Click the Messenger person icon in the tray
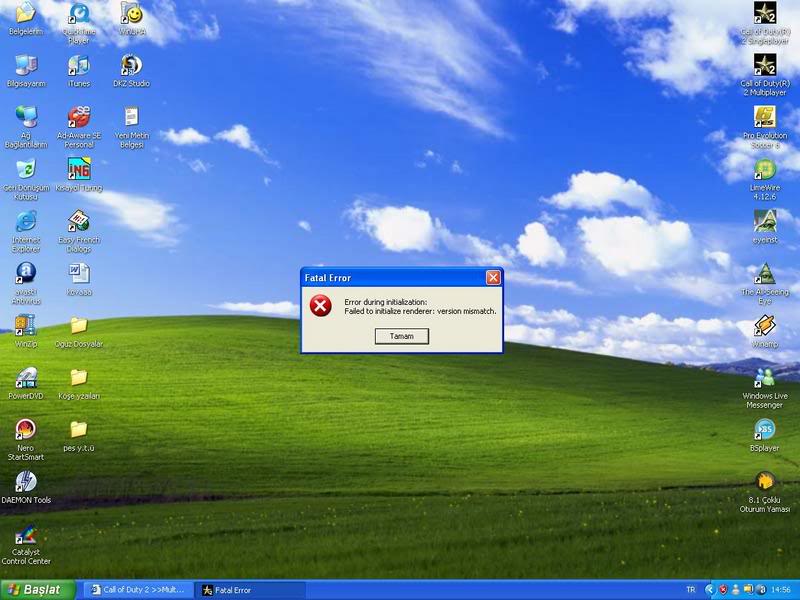The image size is (800, 600). (x=735, y=590)
